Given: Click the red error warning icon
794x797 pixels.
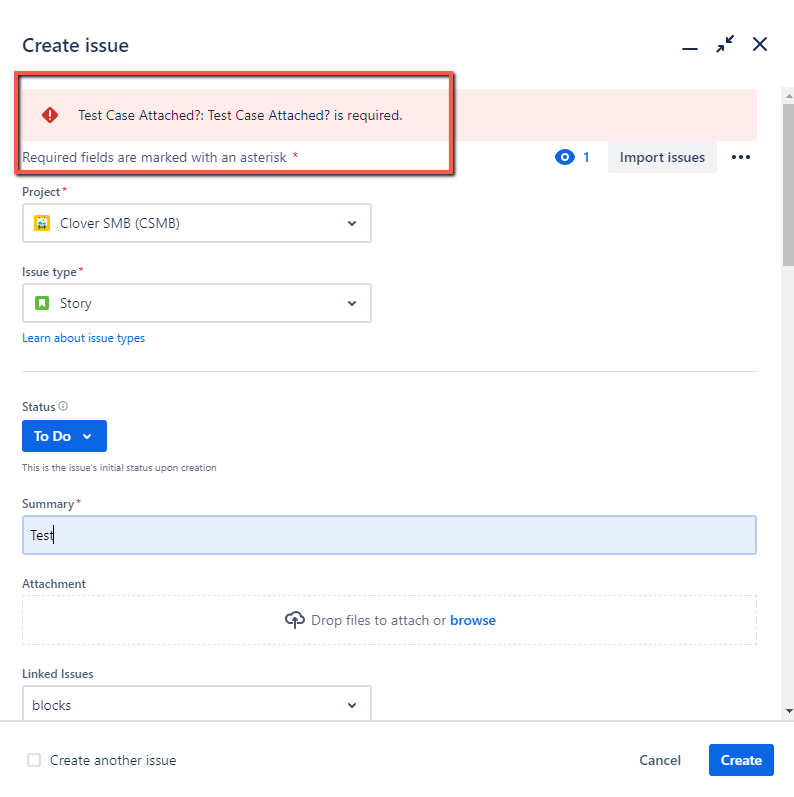Looking at the screenshot, I should pyautogui.click(x=50, y=115).
